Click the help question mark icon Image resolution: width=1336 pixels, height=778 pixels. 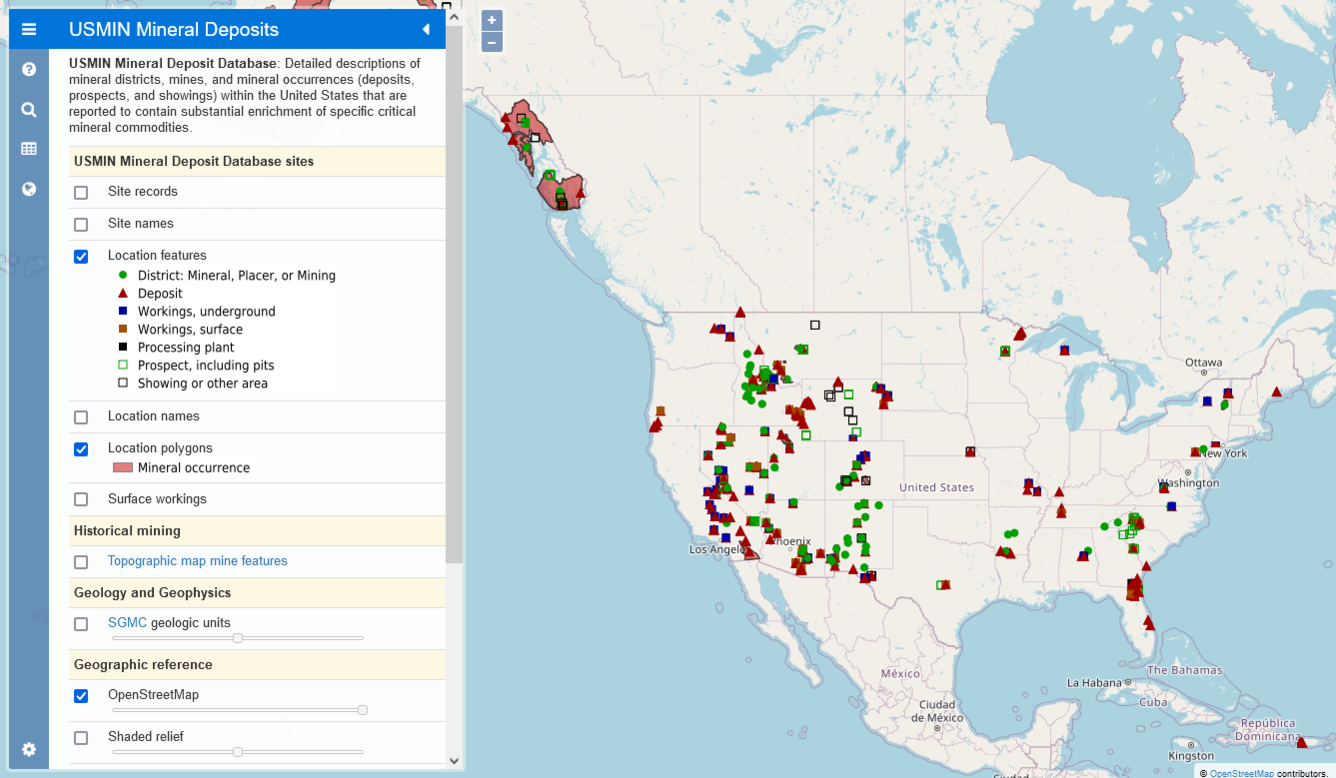tap(28, 68)
